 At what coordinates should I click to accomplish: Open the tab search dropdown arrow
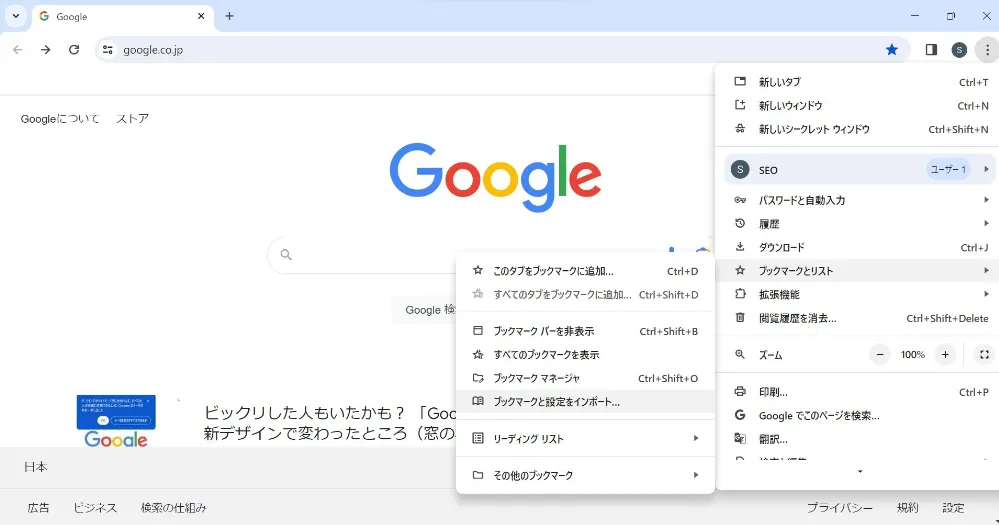click(x=16, y=16)
